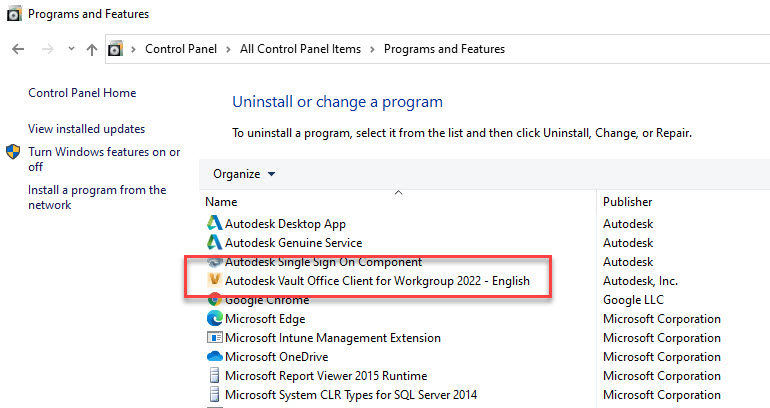Select Programs and Features breadcrumb
770x408 pixels.
pyautogui.click(x=444, y=49)
